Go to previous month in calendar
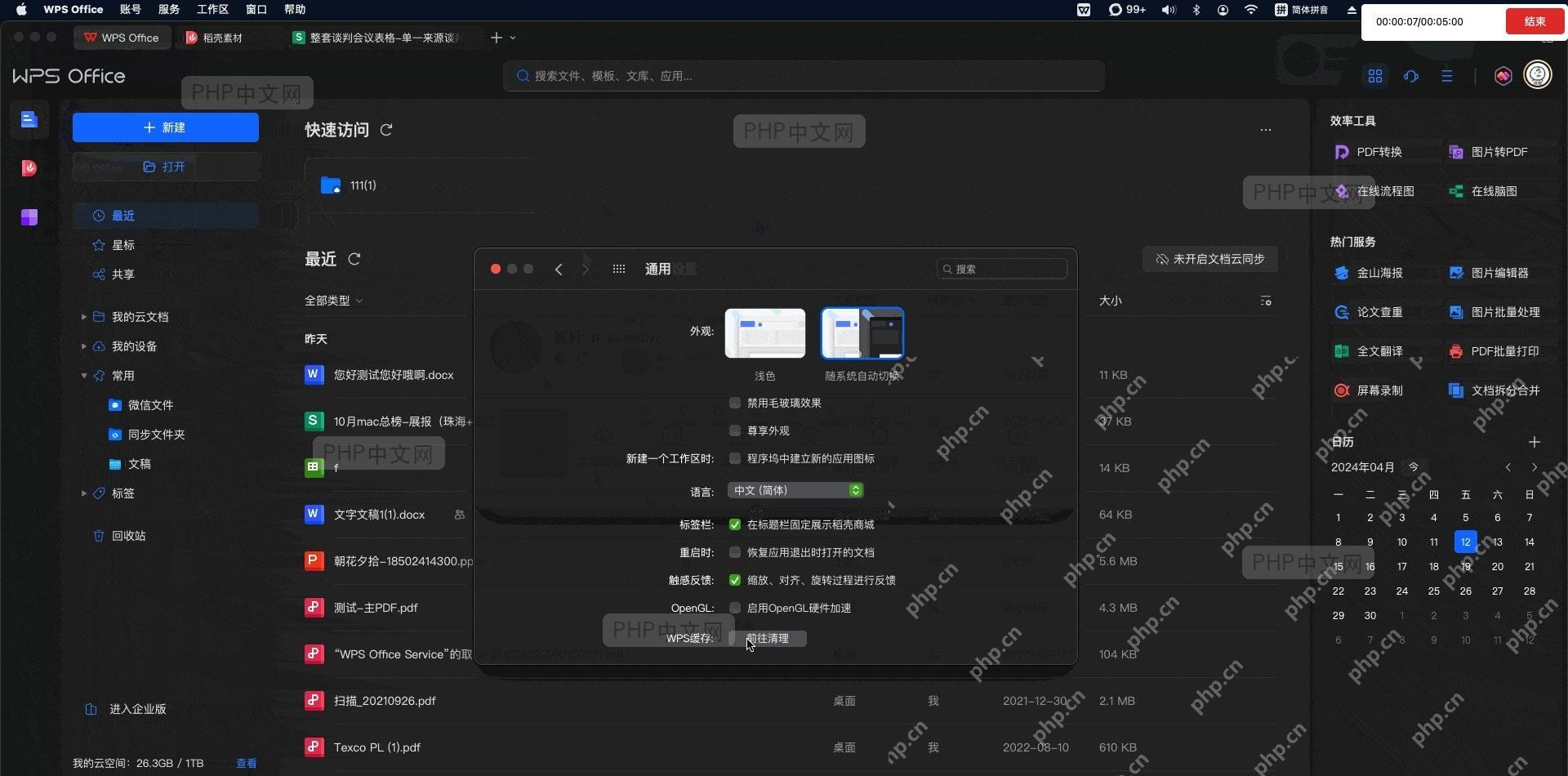 pyautogui.click(x=1508, y=467)
